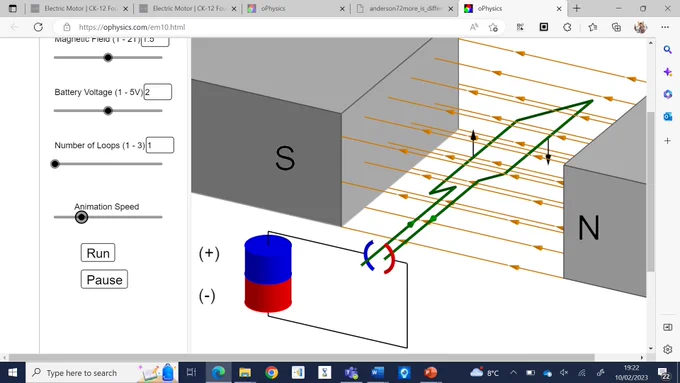Show hidden system tray icons chevron
Image resolution: width=680 pixels, height=383 pixels.
[x=513, y=373]
